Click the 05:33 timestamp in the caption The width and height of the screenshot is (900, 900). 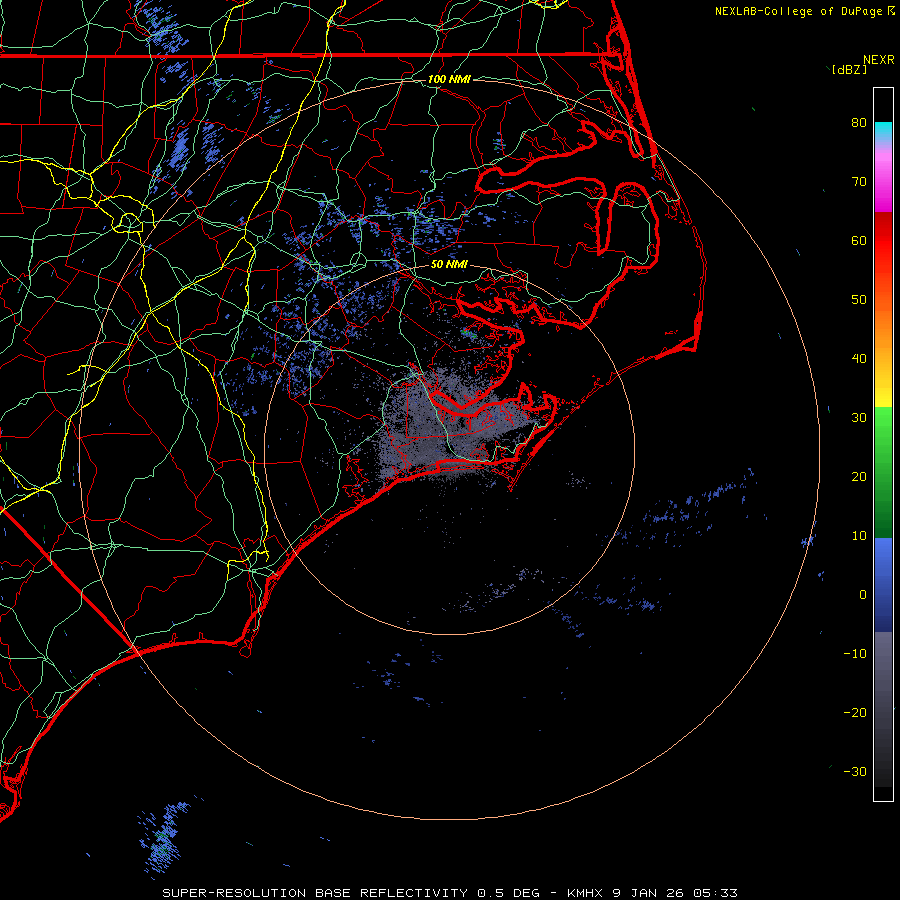715,893
